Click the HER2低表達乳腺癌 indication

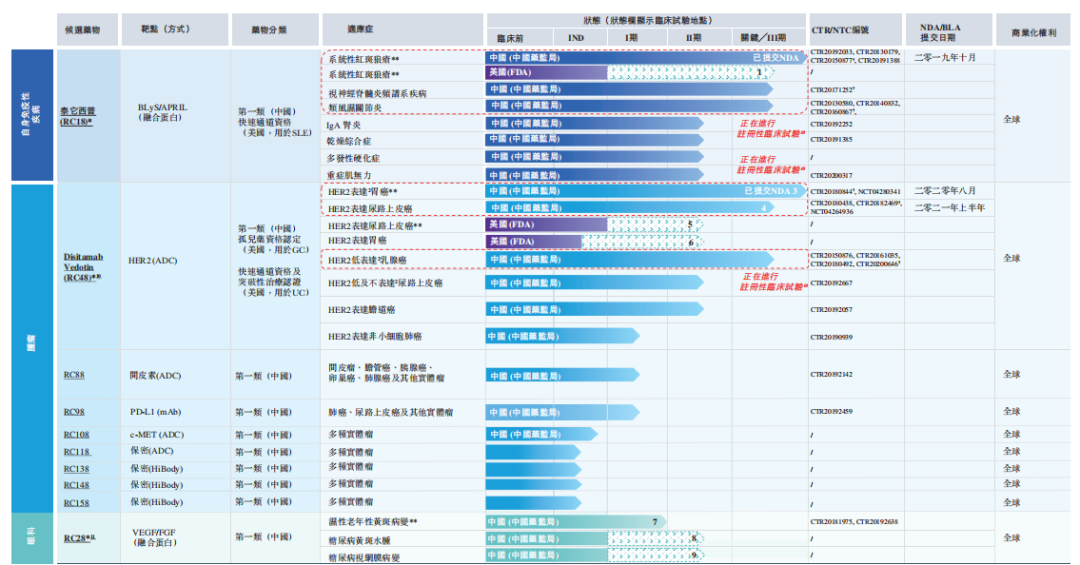click(367, 260)
